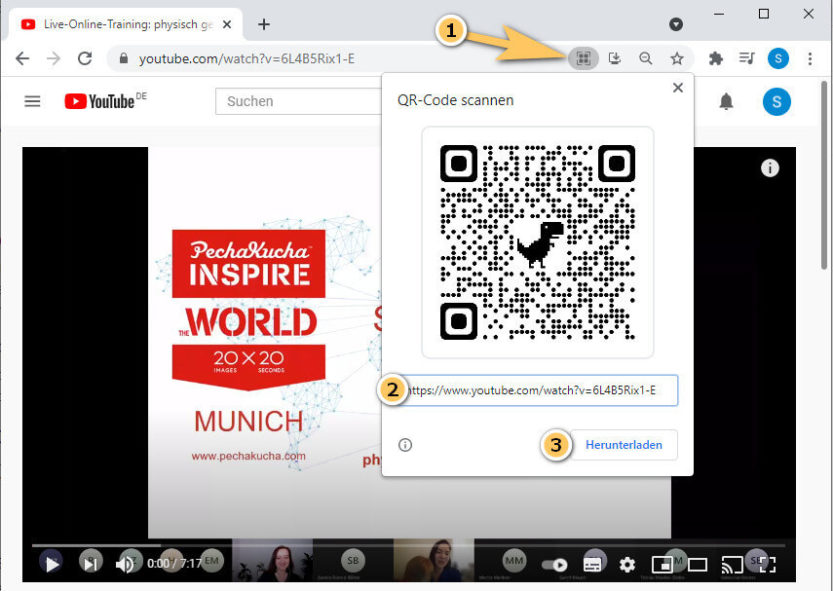Viewport: 833px width, 591px height.
Task: Navigate back with the arrow button
Action: [20, 58]
